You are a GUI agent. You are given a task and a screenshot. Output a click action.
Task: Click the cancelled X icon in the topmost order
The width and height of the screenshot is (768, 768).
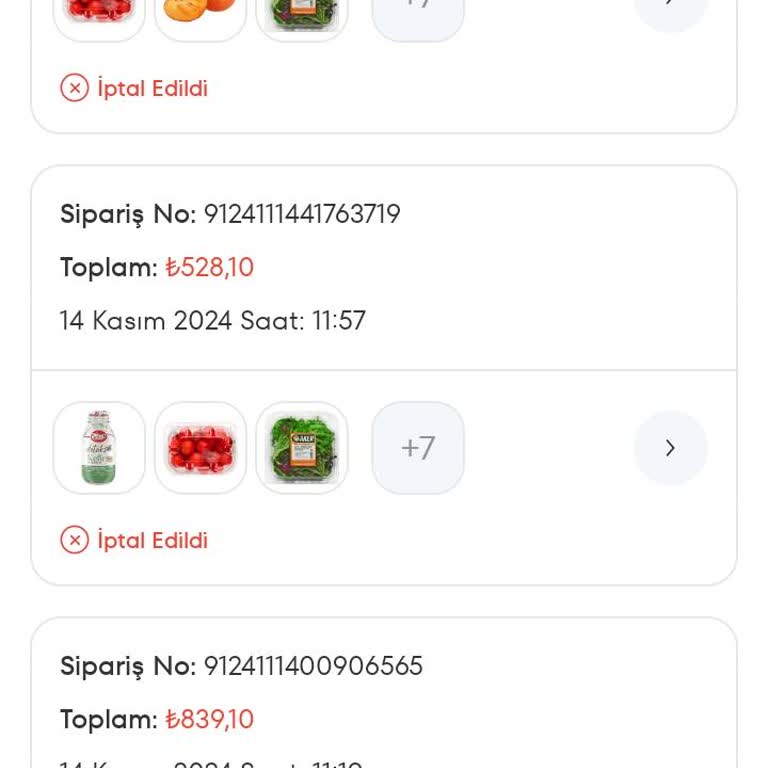tap(75, 88)
